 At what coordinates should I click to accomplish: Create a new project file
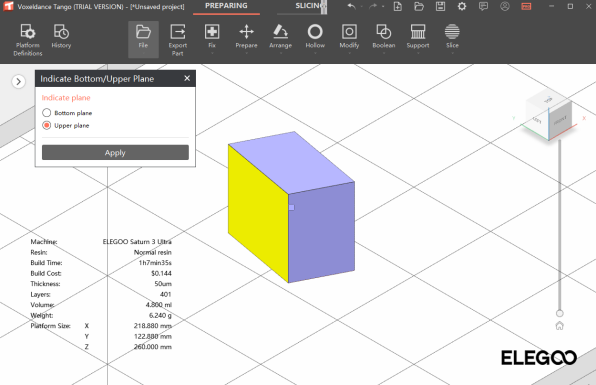398,6
